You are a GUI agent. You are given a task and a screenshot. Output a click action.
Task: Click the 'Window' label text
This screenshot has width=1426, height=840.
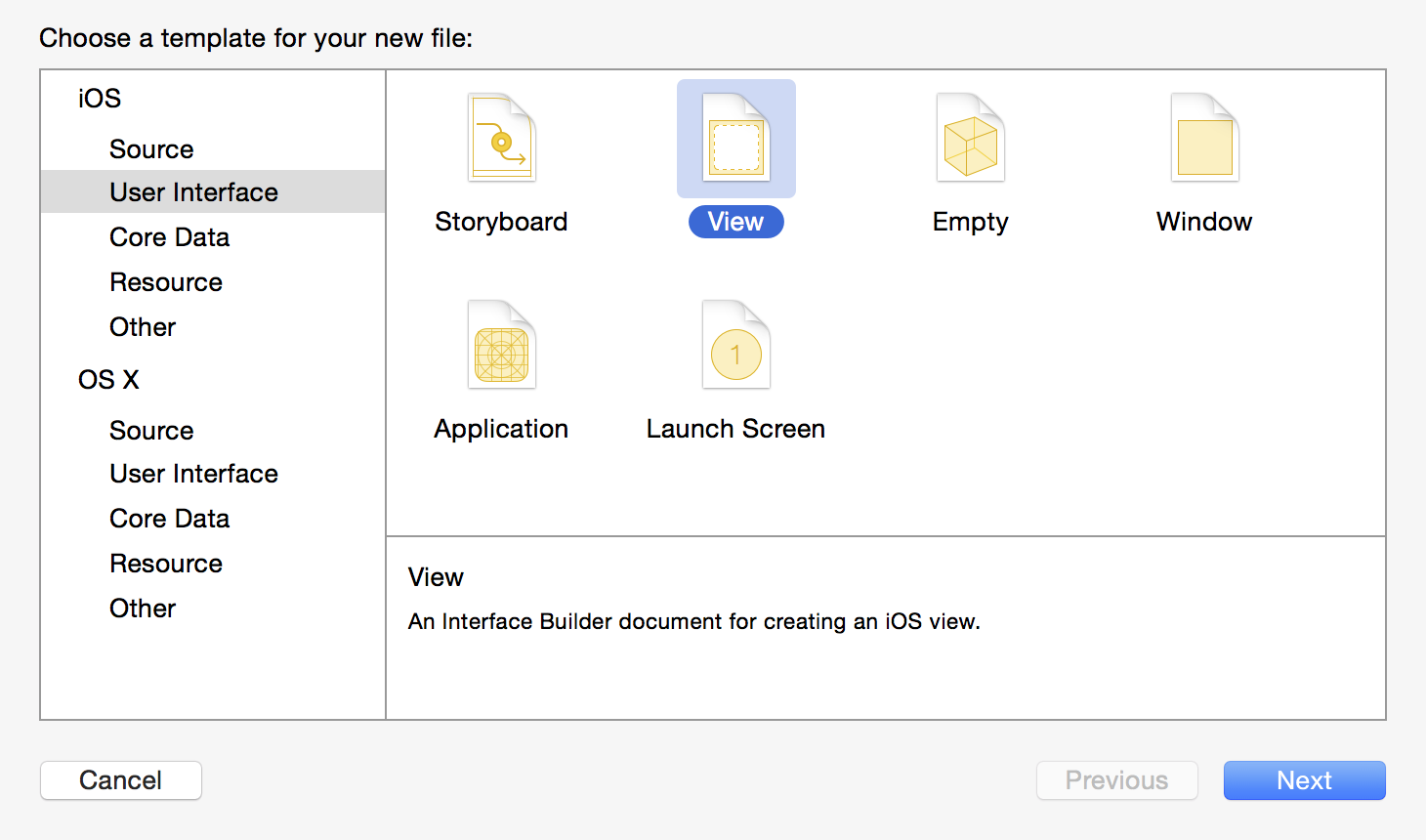point(1204,222)
